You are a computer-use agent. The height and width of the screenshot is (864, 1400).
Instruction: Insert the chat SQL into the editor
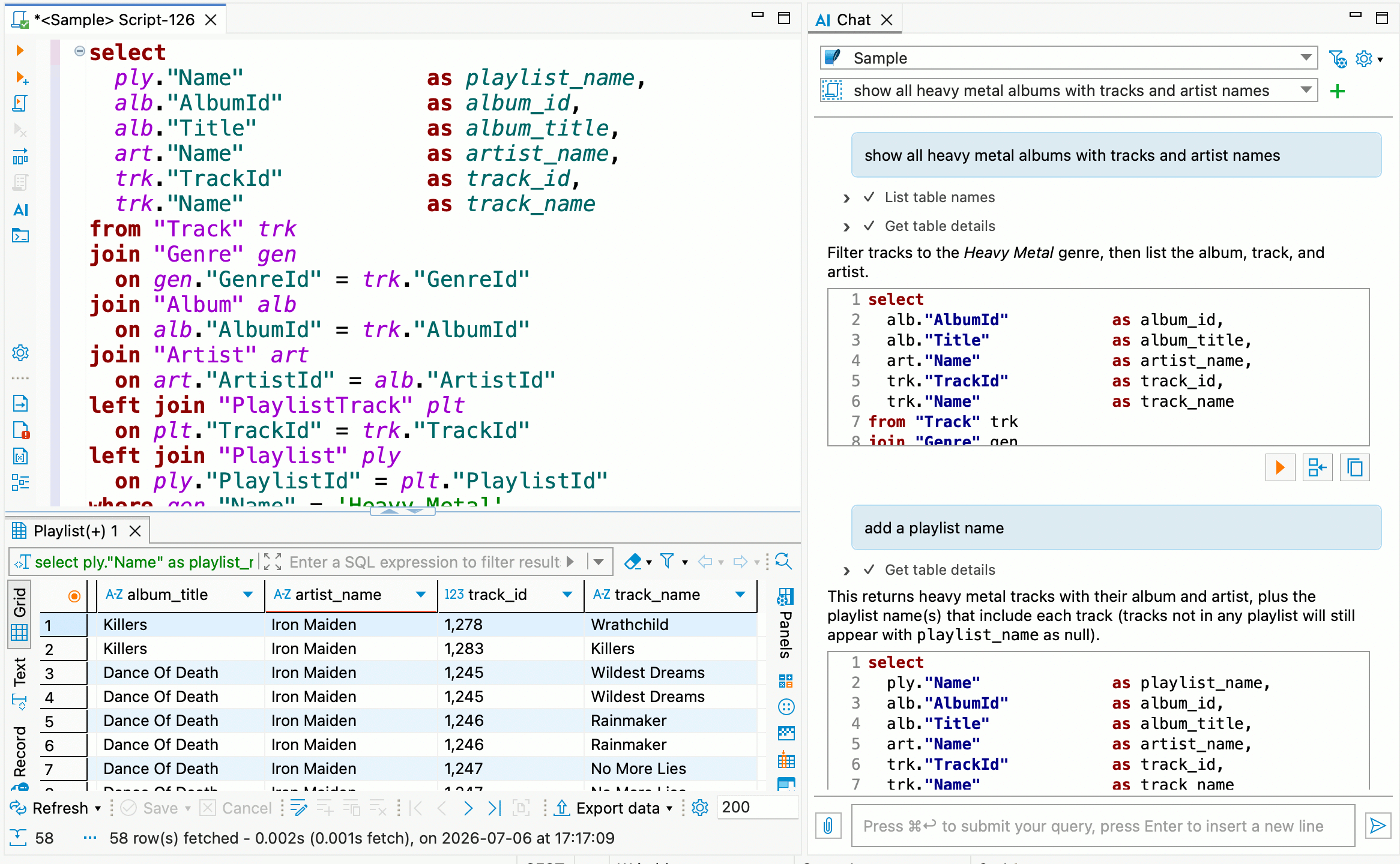1317,467
